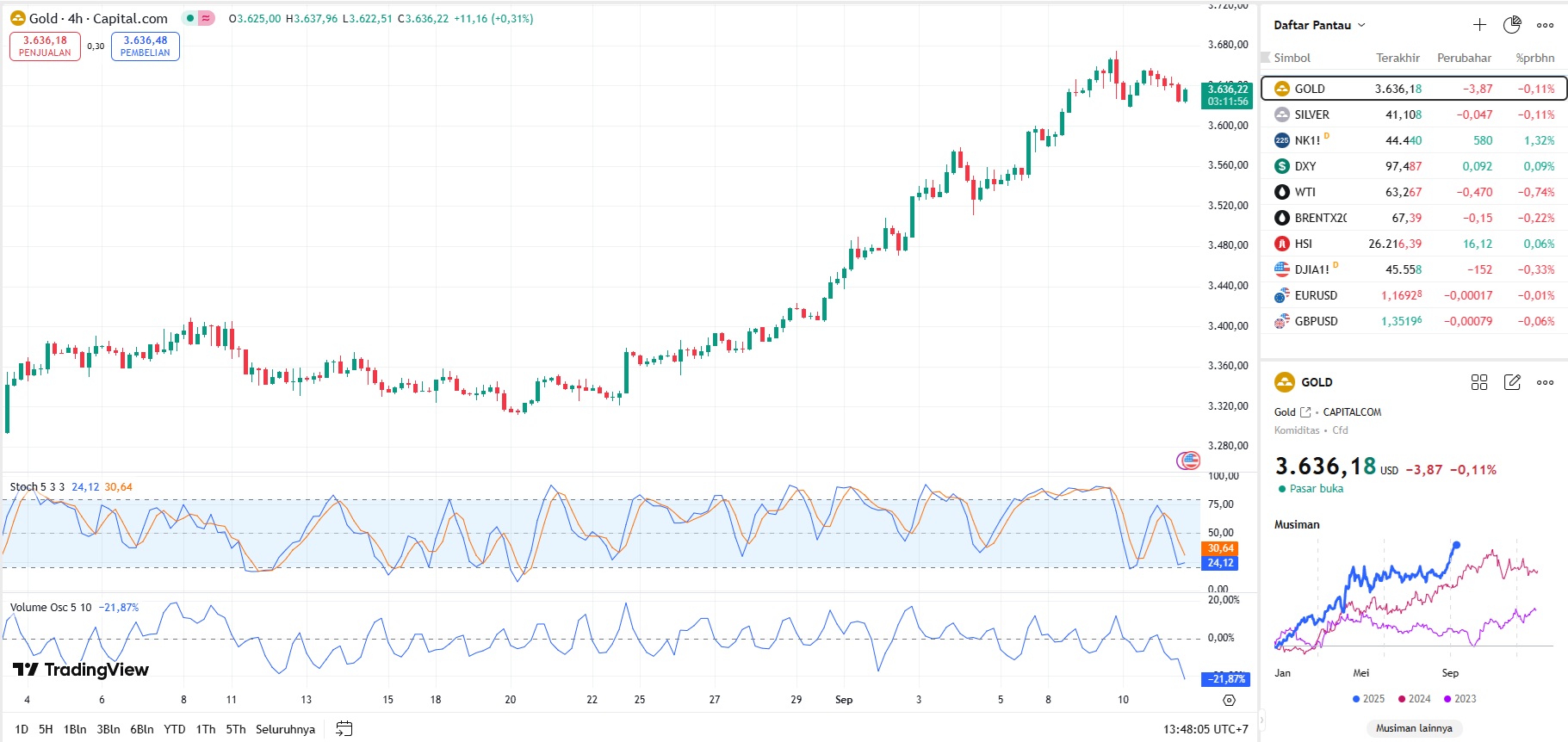The width and height of the screenshot is (1568, 742).
Task: Open the chart axis settings gear
Action: (1229, 700)
